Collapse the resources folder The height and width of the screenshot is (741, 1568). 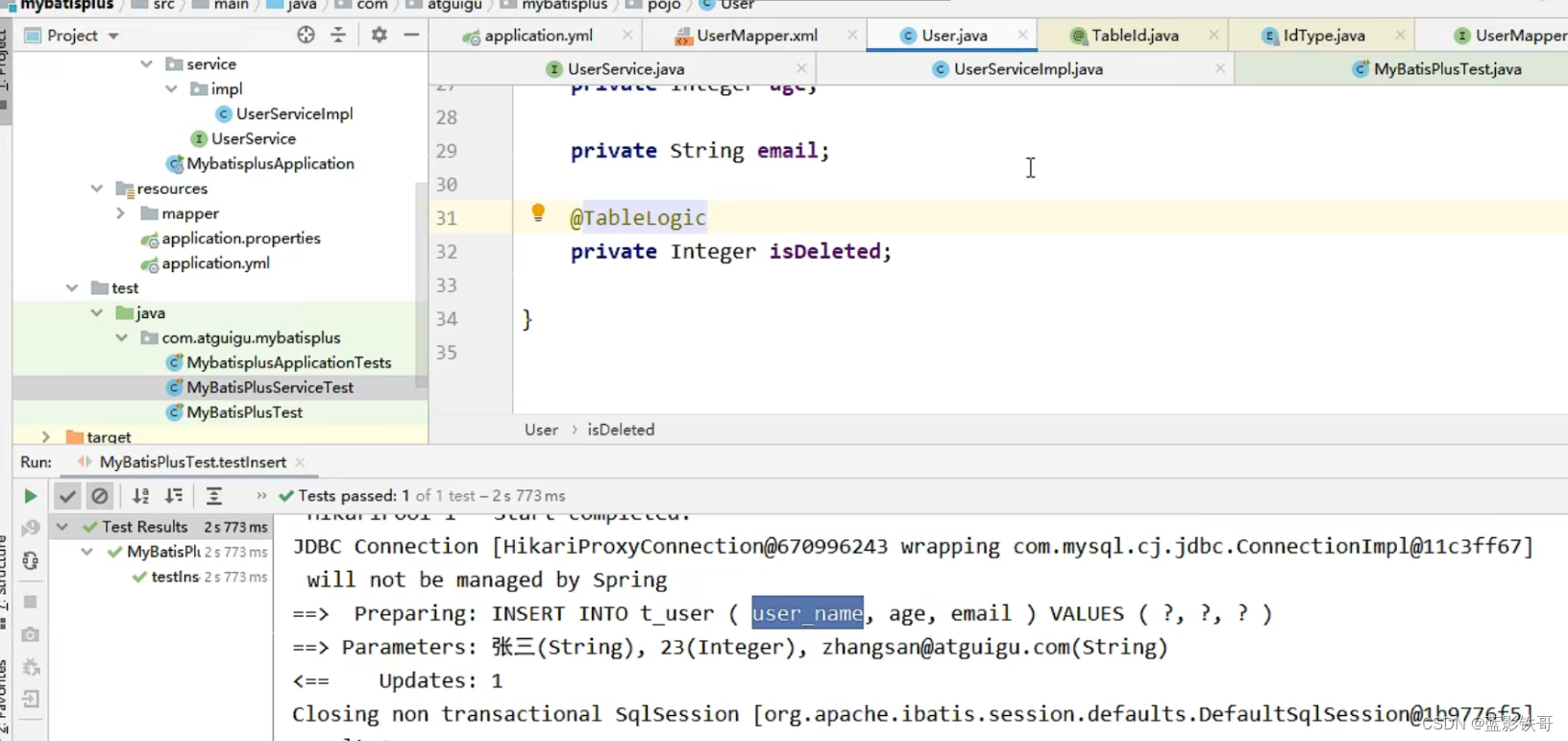(x=96, y=188)
